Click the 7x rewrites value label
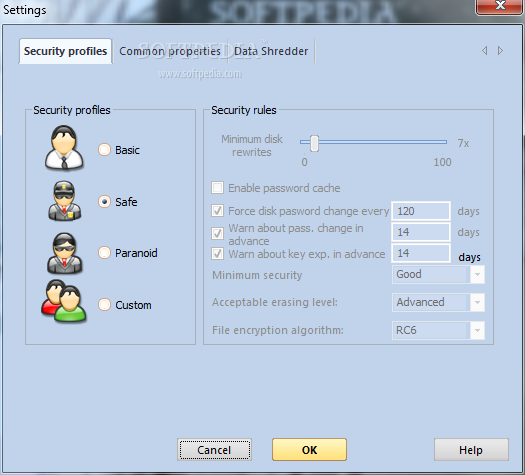The height and width of the screenshot is (475, 525). [463, 143]
